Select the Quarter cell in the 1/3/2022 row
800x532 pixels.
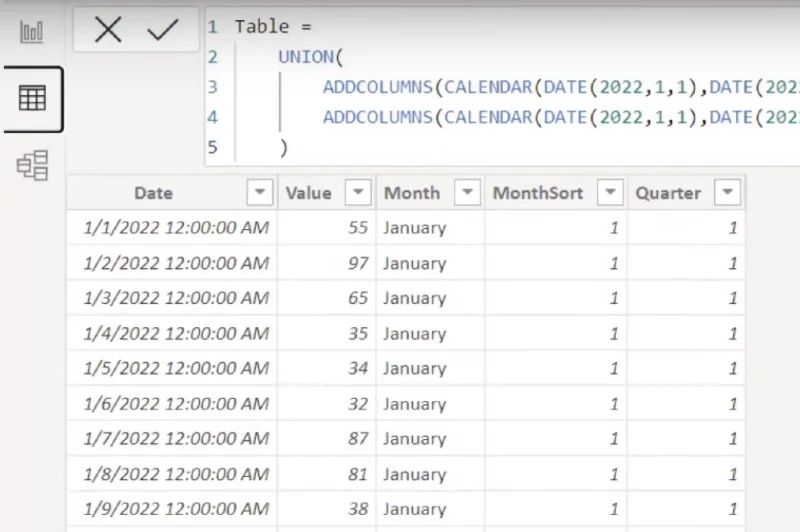pyautogui.click(x=686, y=297)
